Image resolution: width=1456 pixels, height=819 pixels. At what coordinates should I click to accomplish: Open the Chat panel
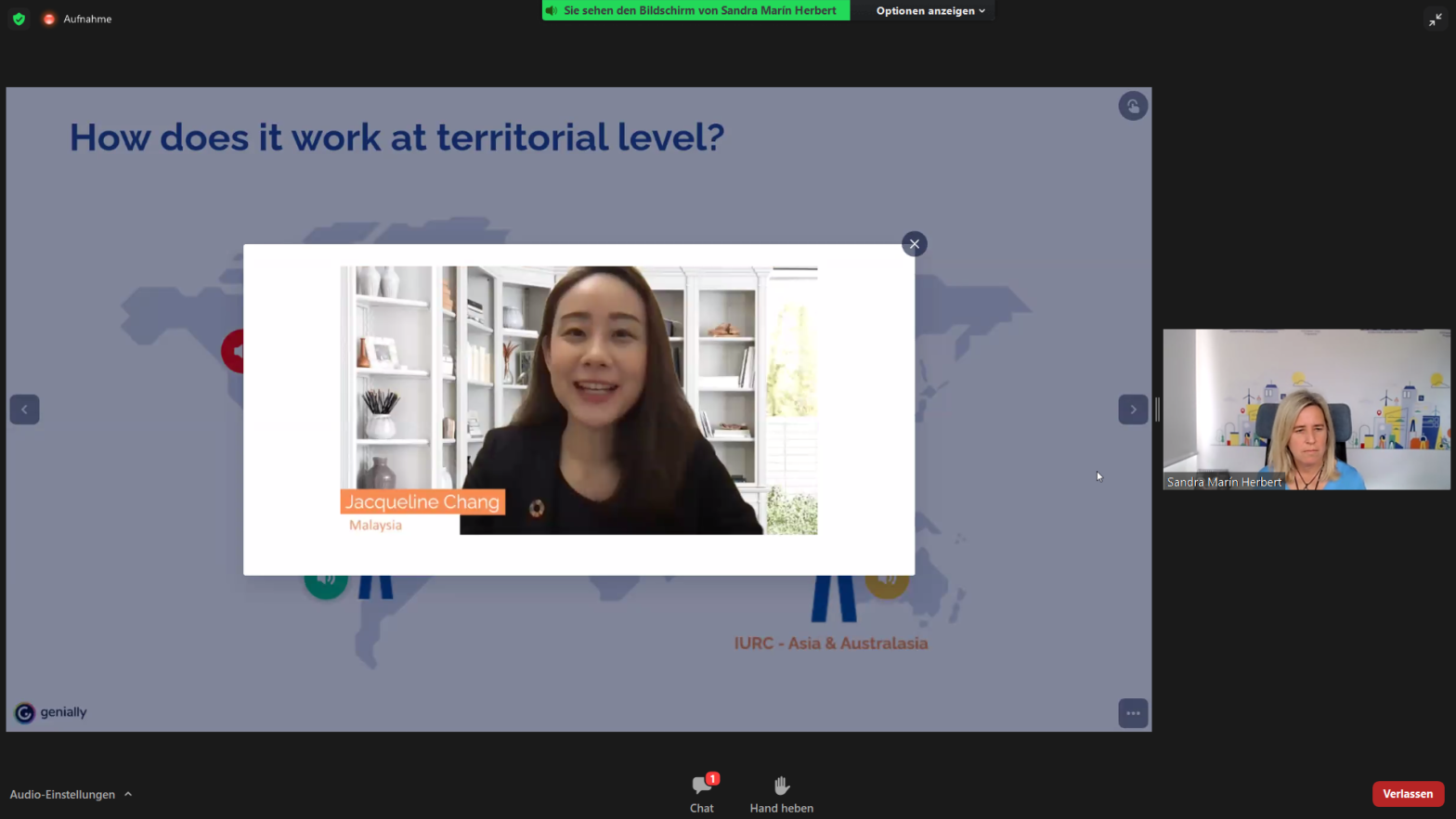(702, 793)
